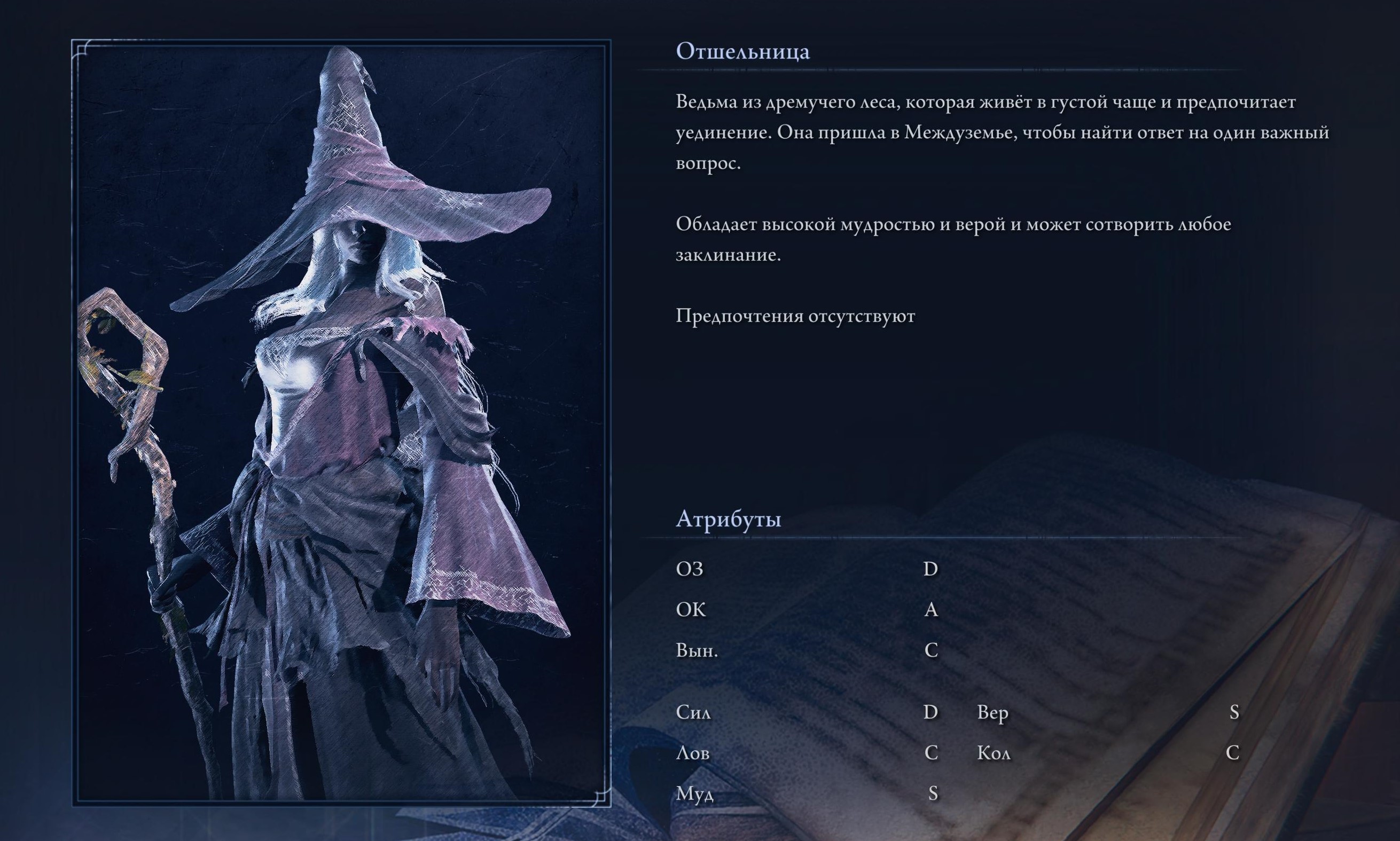Click the S grade for Вер
1400x841 pixels.
point(1234,712)
